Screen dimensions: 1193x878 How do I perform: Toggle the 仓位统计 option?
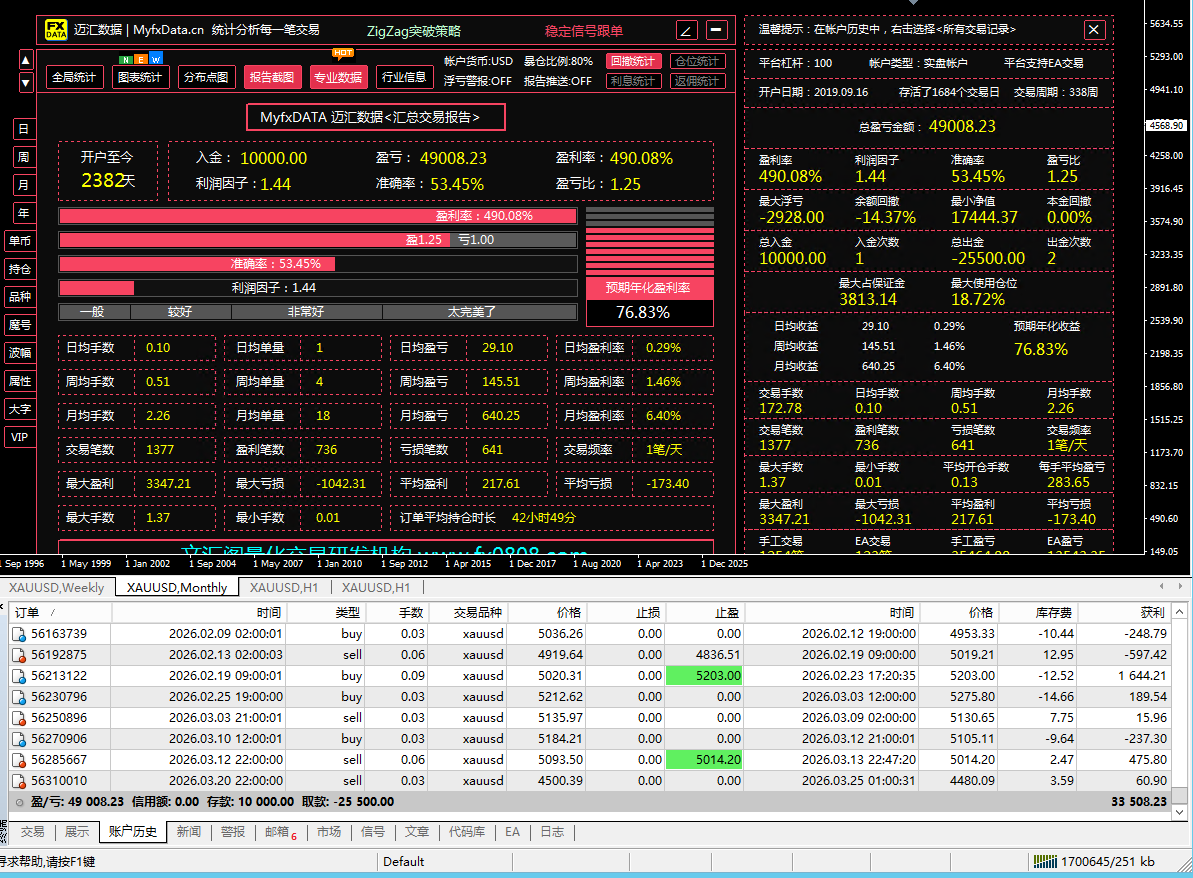click(x=696, y=61)
